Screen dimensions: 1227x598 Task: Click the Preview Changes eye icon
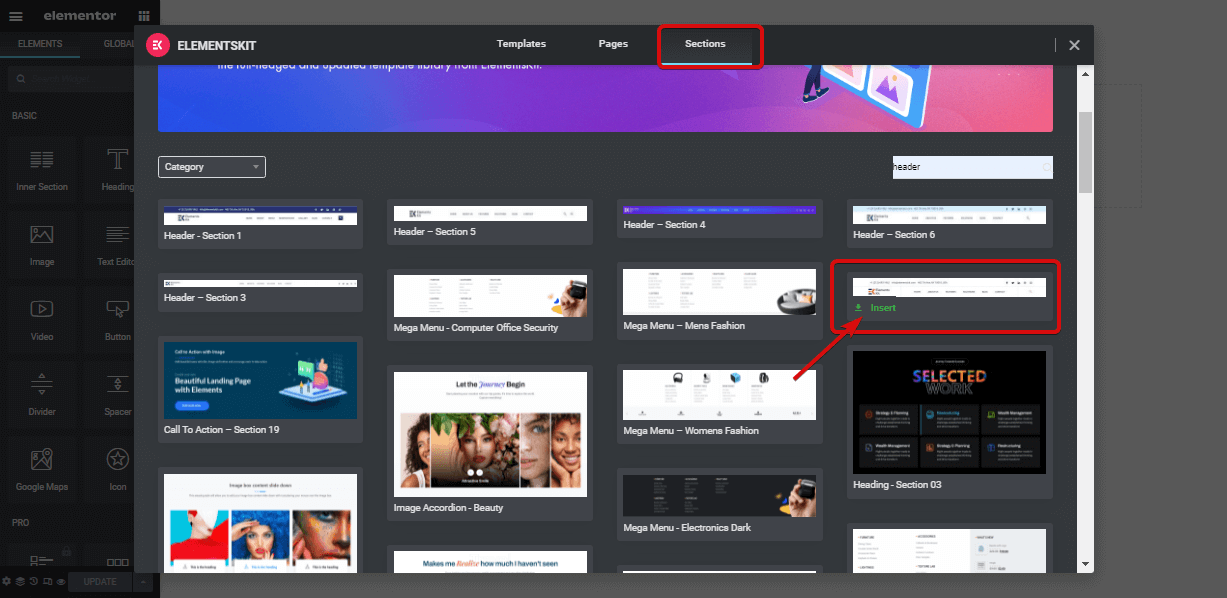(x=60, y=581)
